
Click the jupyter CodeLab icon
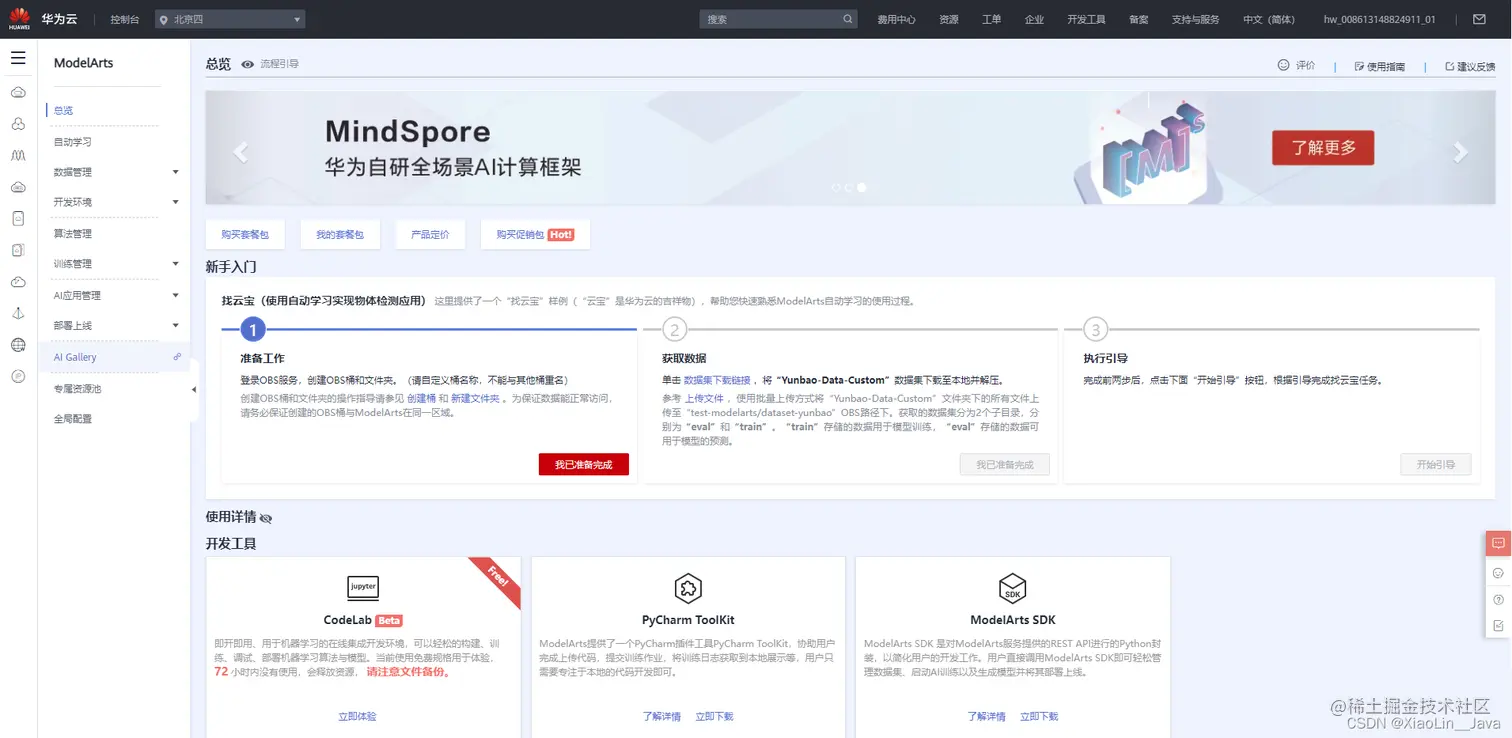click(x=363, y=587)
